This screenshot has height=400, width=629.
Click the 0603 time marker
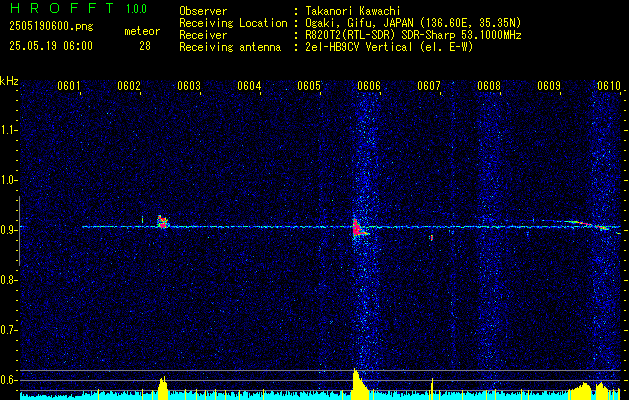point(189,86)
